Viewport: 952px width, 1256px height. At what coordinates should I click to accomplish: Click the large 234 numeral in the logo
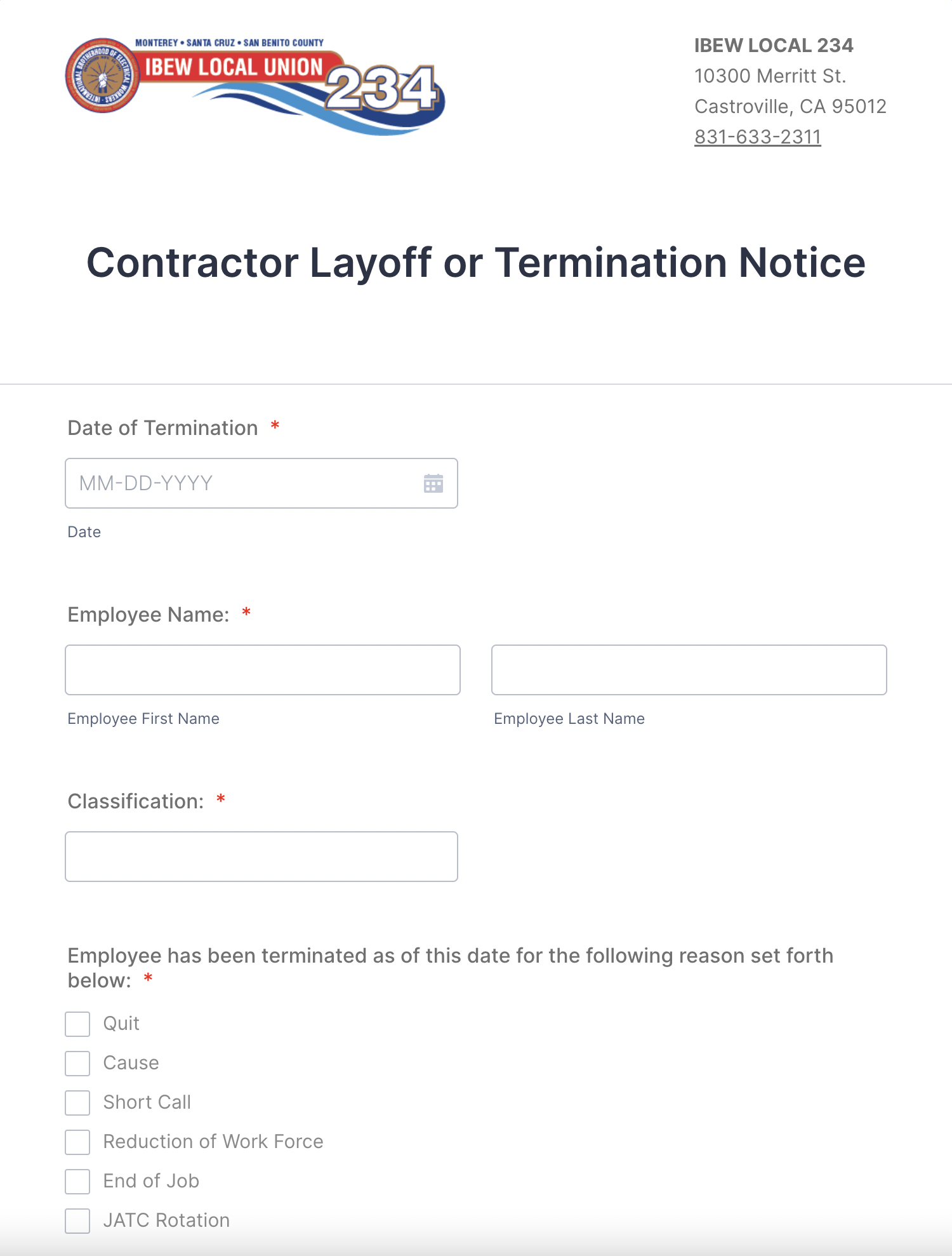382,88
